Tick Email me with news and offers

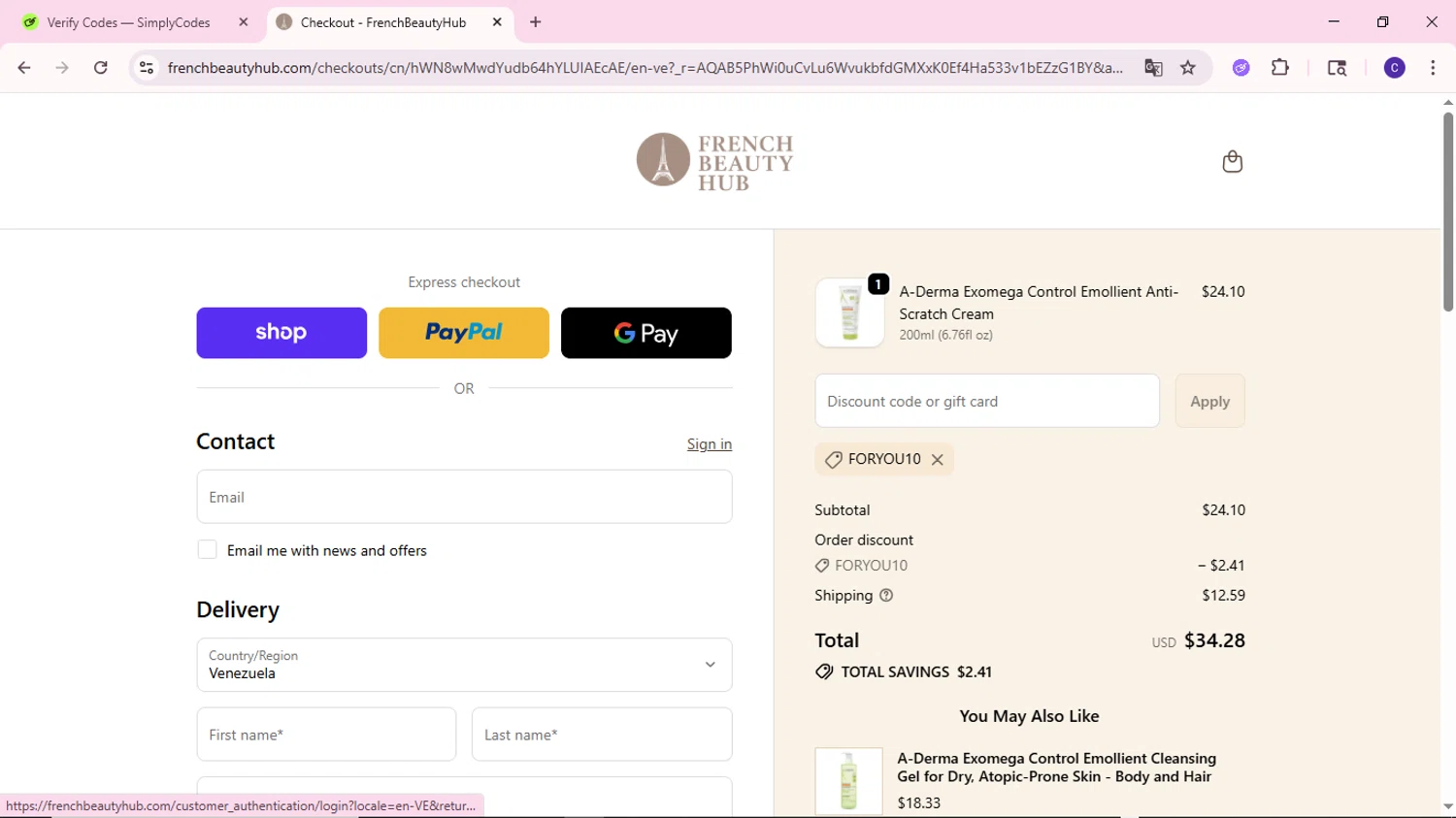207,550
